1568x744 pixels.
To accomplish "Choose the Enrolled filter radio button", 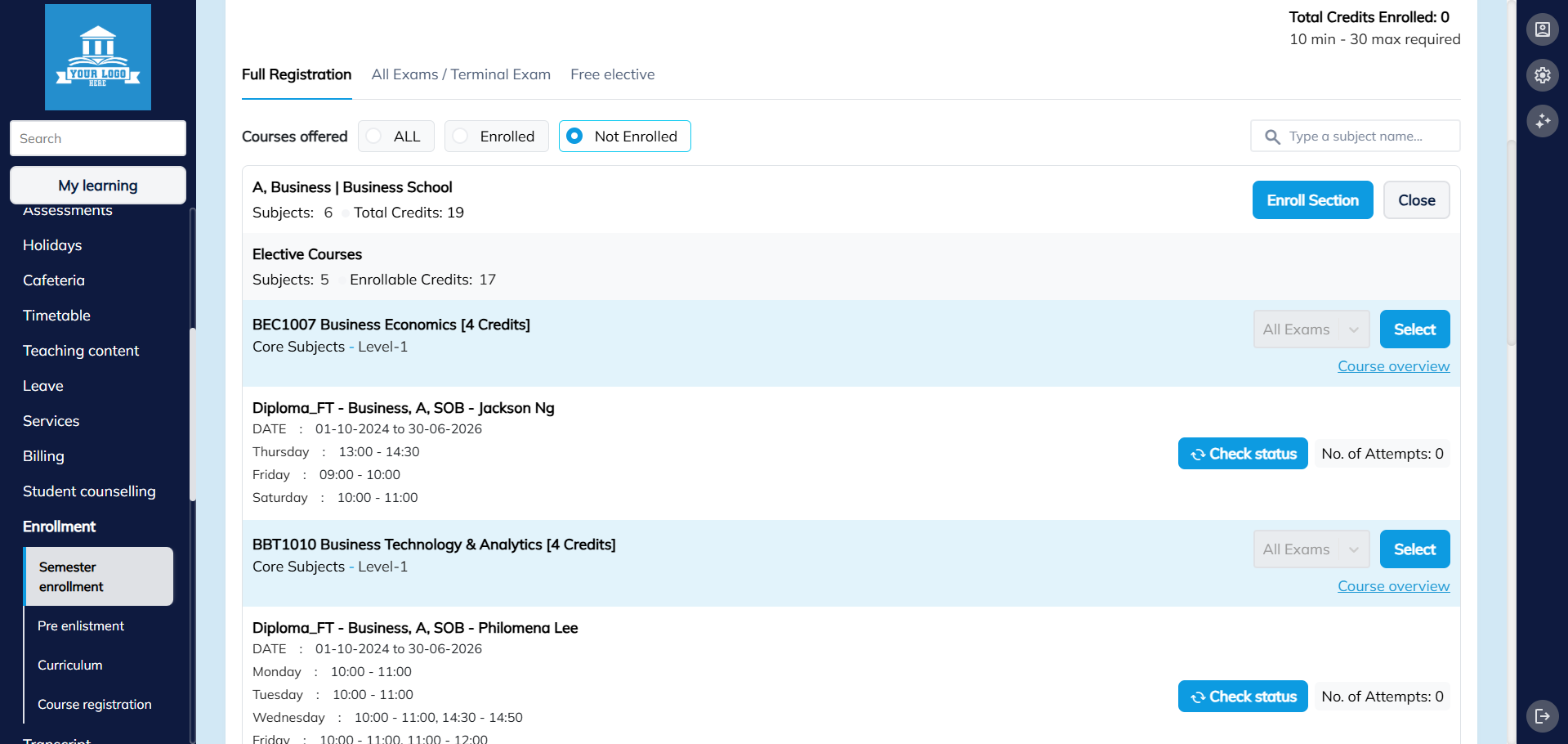I will [461, 137].
